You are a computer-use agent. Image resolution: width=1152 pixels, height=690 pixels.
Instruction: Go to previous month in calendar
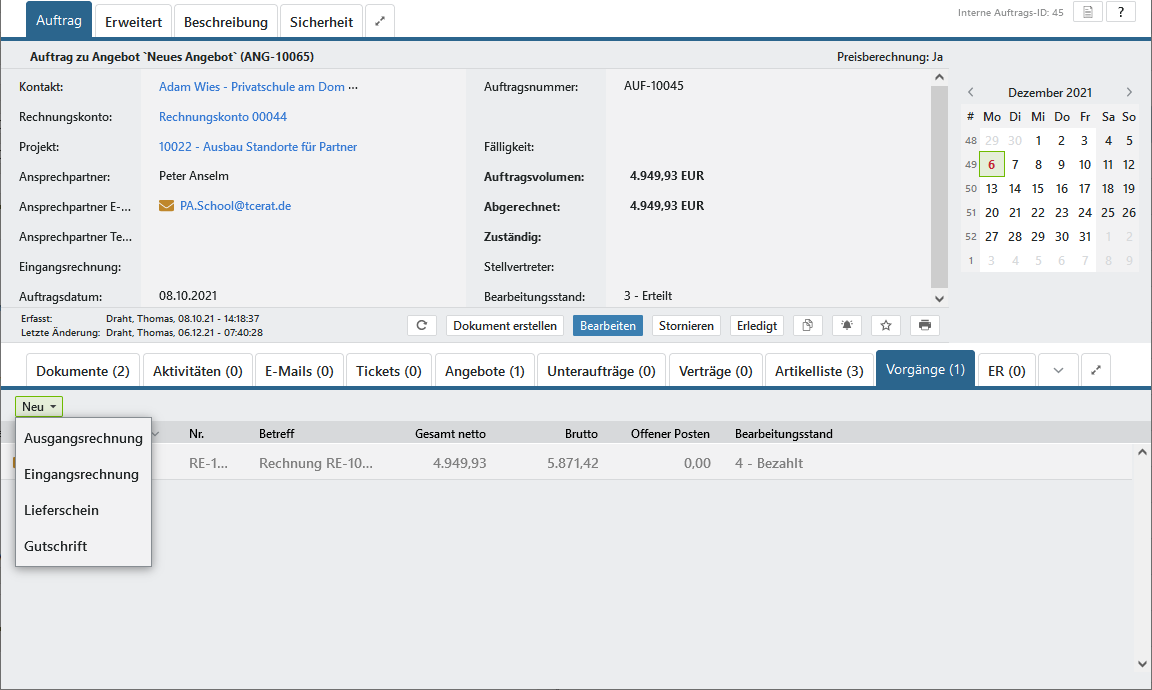coord(970,92)
